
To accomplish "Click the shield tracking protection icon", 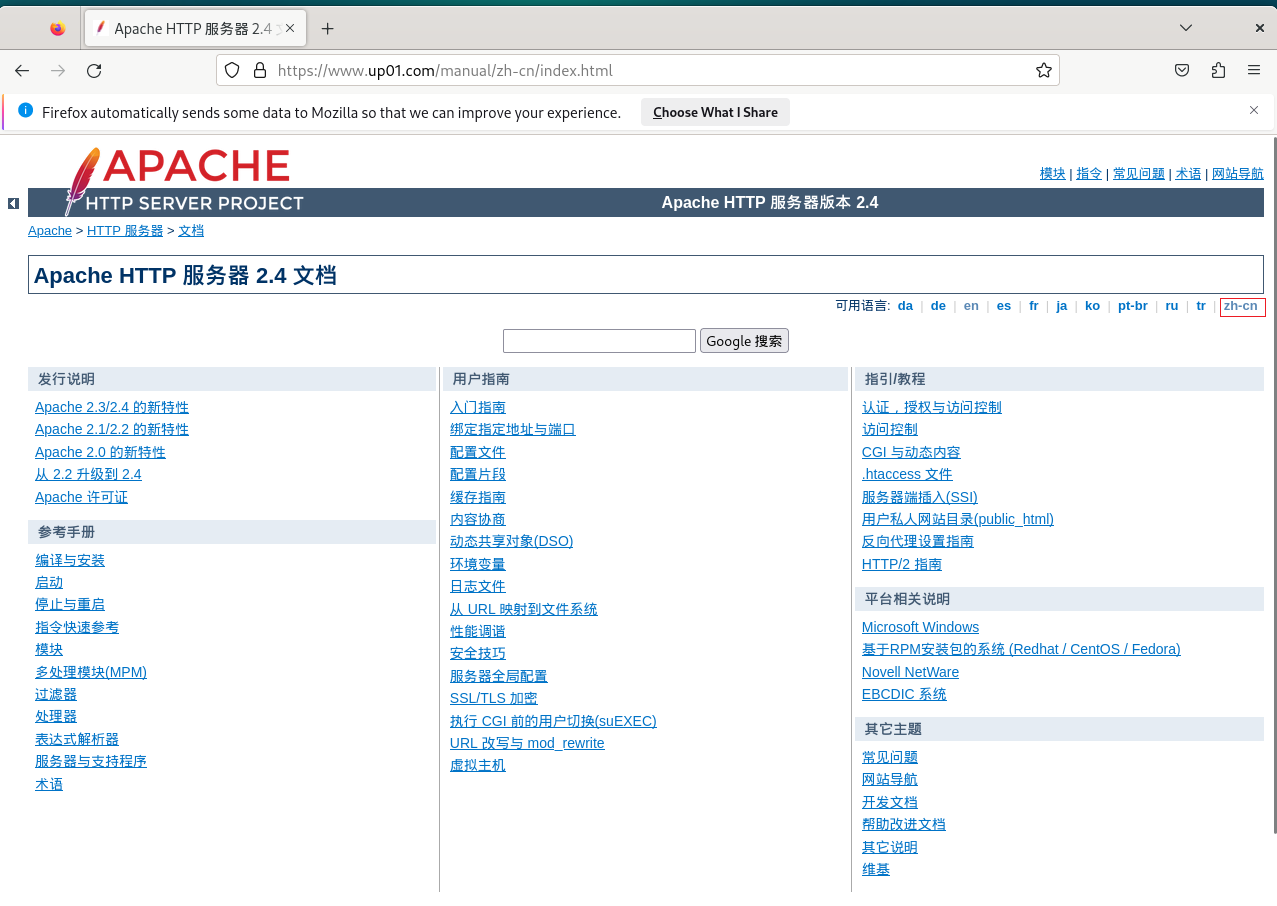I will coord(232,70).
